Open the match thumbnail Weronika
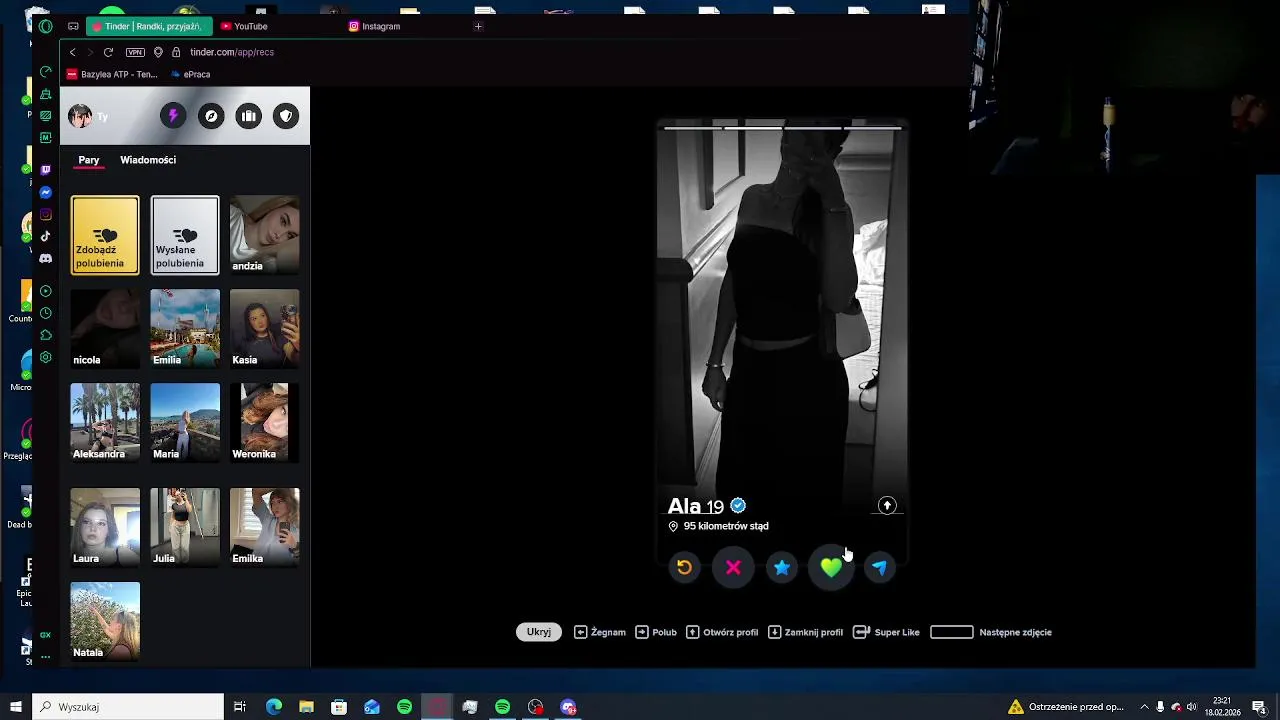Screen dimensions: 1280x720 pos(264,422)
